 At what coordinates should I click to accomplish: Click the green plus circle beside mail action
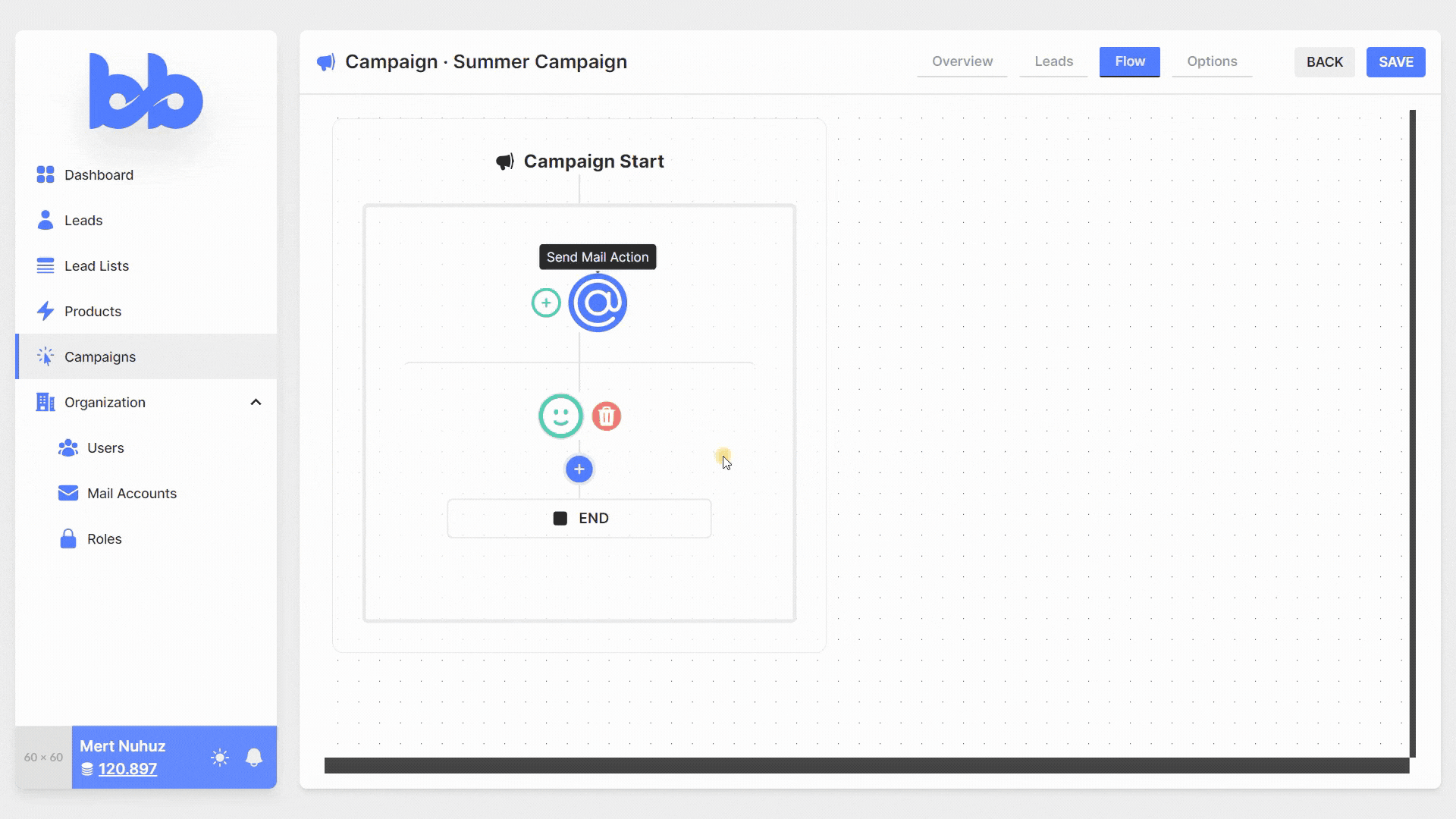point(546,303)
